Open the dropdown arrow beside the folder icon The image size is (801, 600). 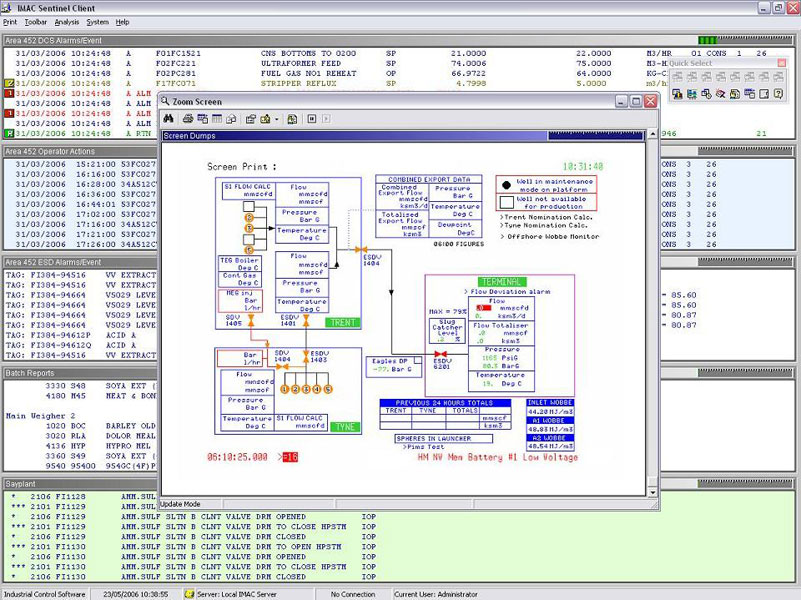(277, 119)
